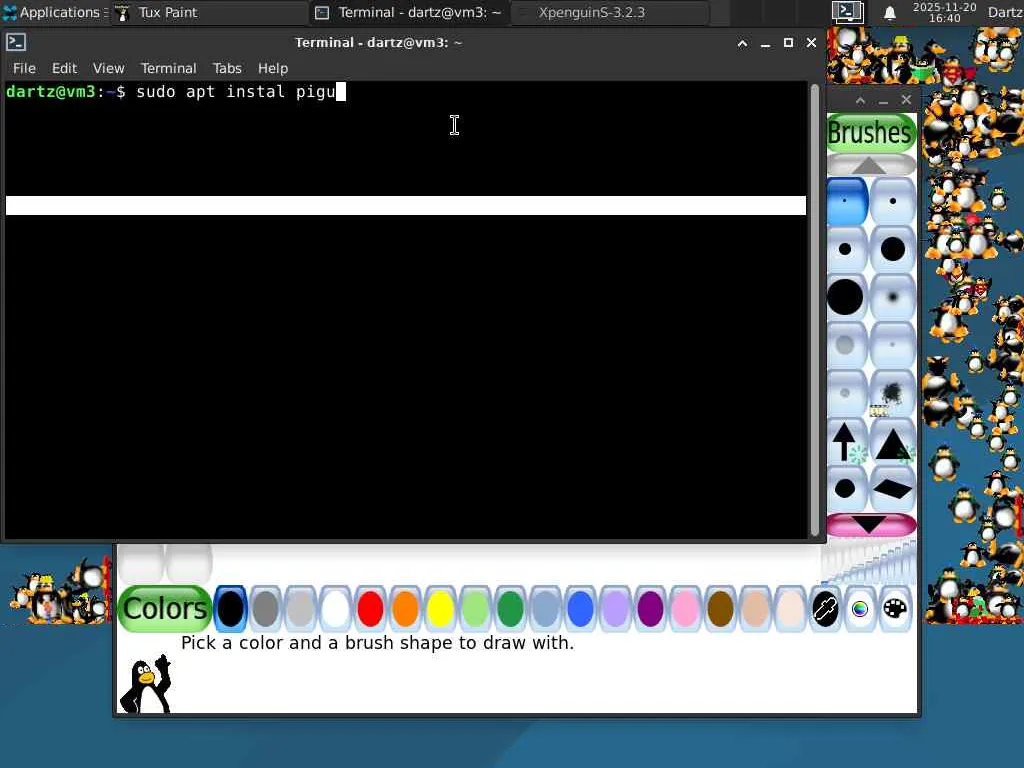The height and width of the screenshot is (768, 1024).
Task: Pick the brown color swatch
Action: coord(720,609)
